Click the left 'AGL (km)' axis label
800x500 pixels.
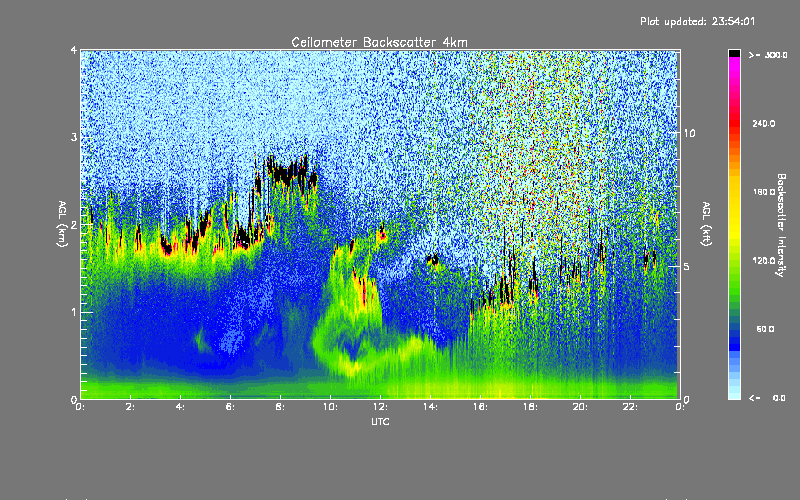coord(62,224)
